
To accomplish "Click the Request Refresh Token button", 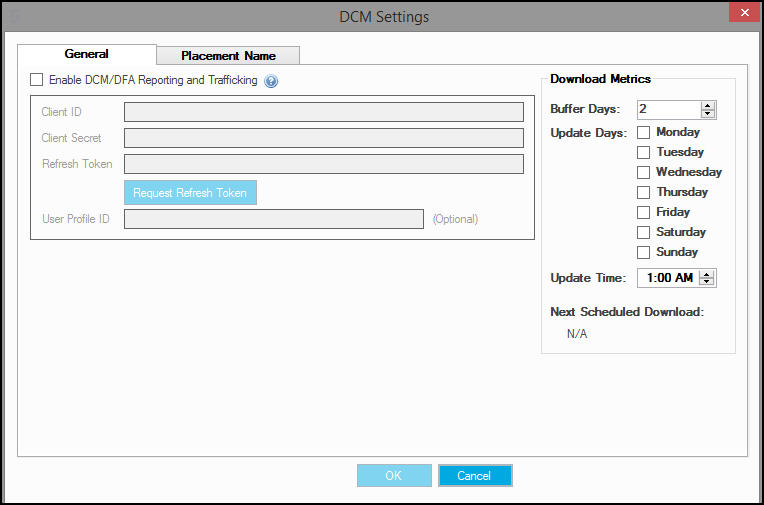I will tap(190, 193).
